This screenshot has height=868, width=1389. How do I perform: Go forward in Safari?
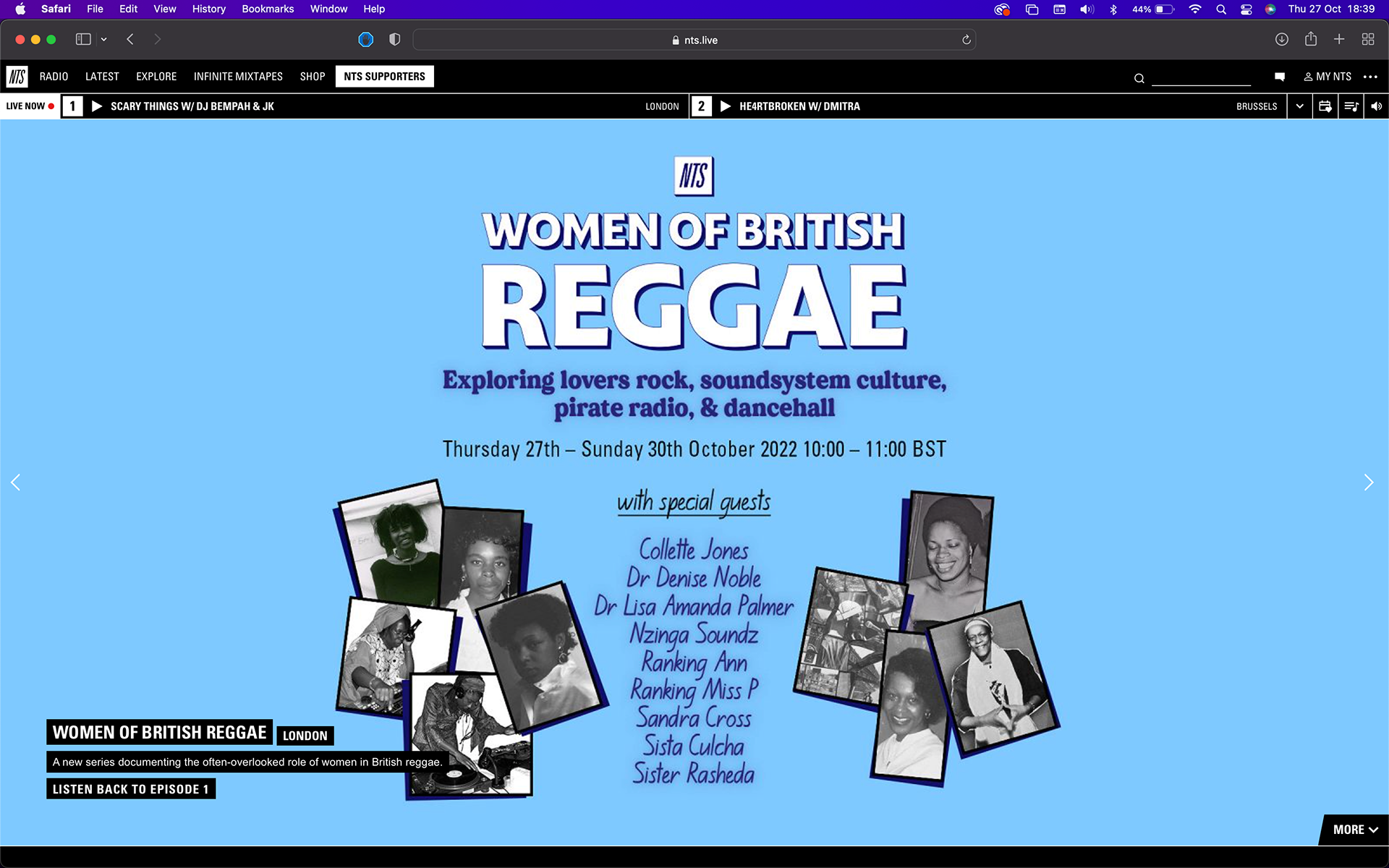point(158,40)
